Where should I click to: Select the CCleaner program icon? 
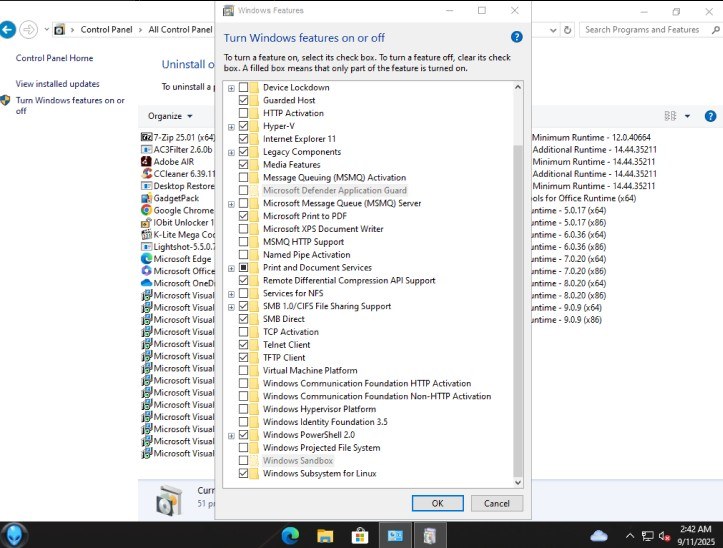(x=146, y=173)
